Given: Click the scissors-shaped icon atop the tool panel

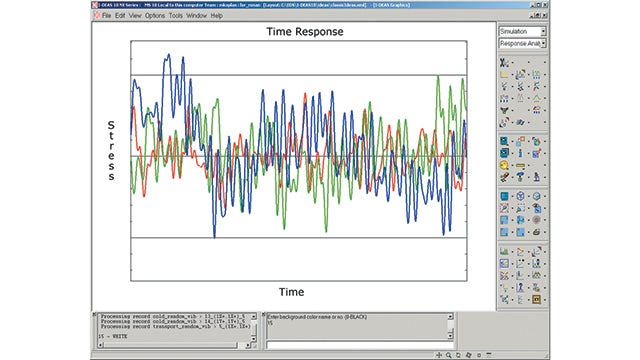Looking at the screenshot, I should pos(504,62).
